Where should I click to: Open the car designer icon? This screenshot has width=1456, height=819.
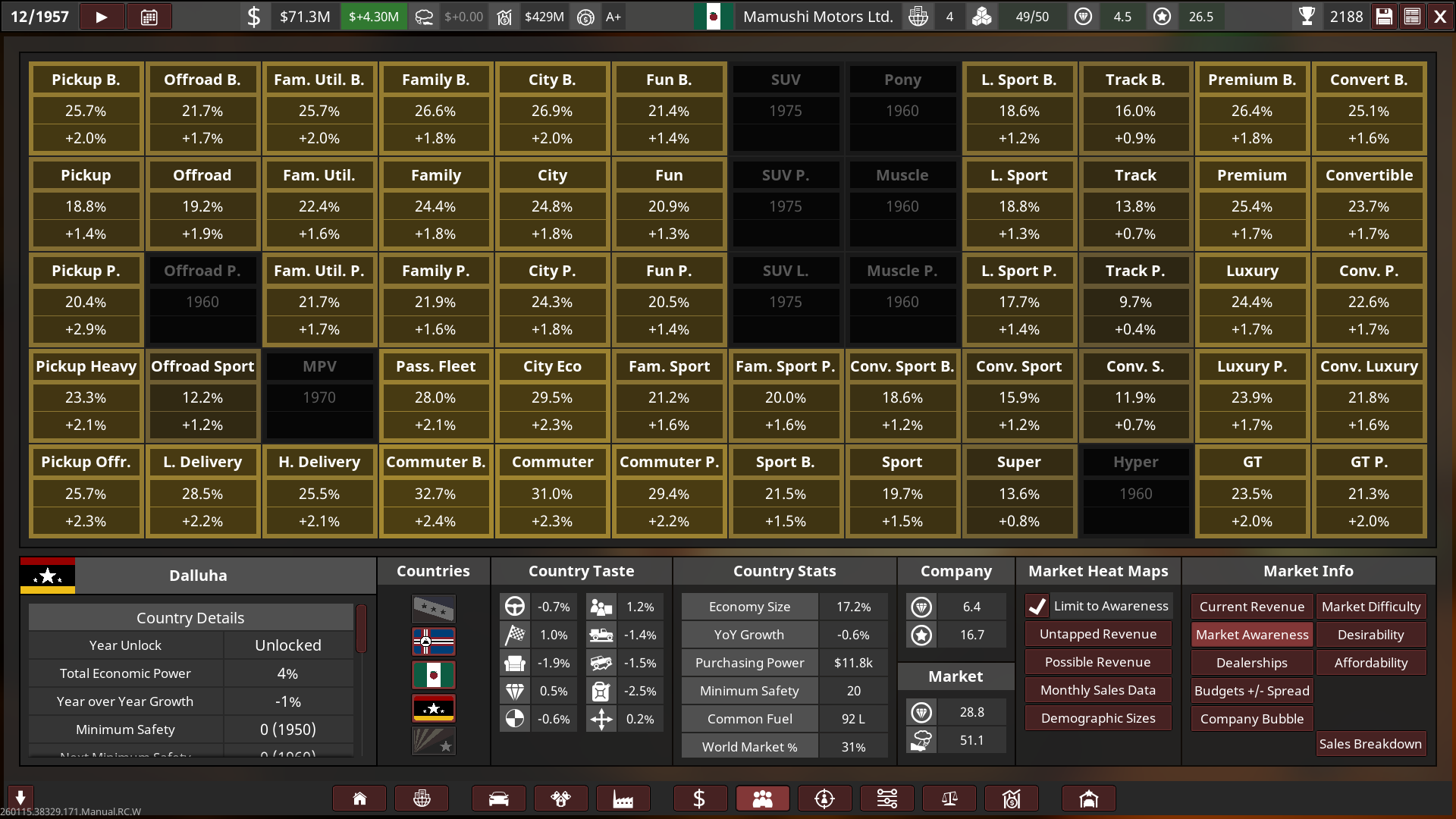(x=498, y=799)
